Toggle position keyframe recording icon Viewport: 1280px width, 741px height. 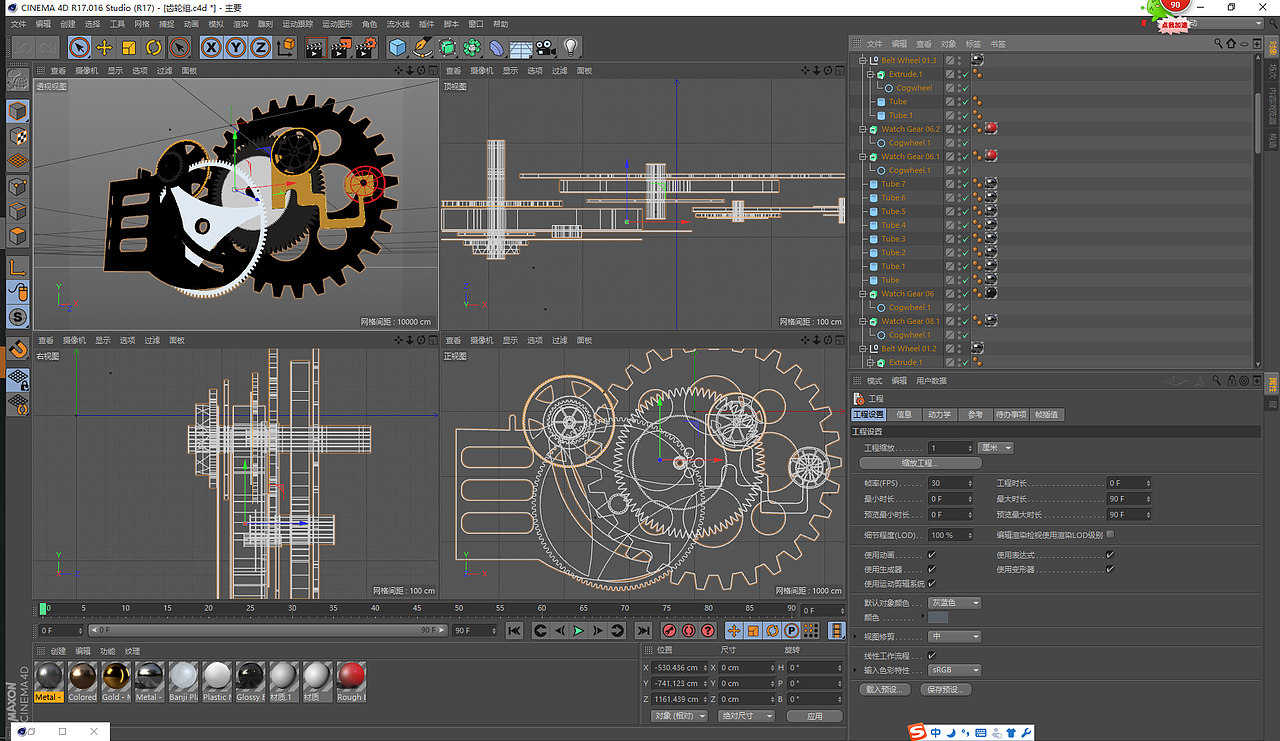[x=734, y=631]
